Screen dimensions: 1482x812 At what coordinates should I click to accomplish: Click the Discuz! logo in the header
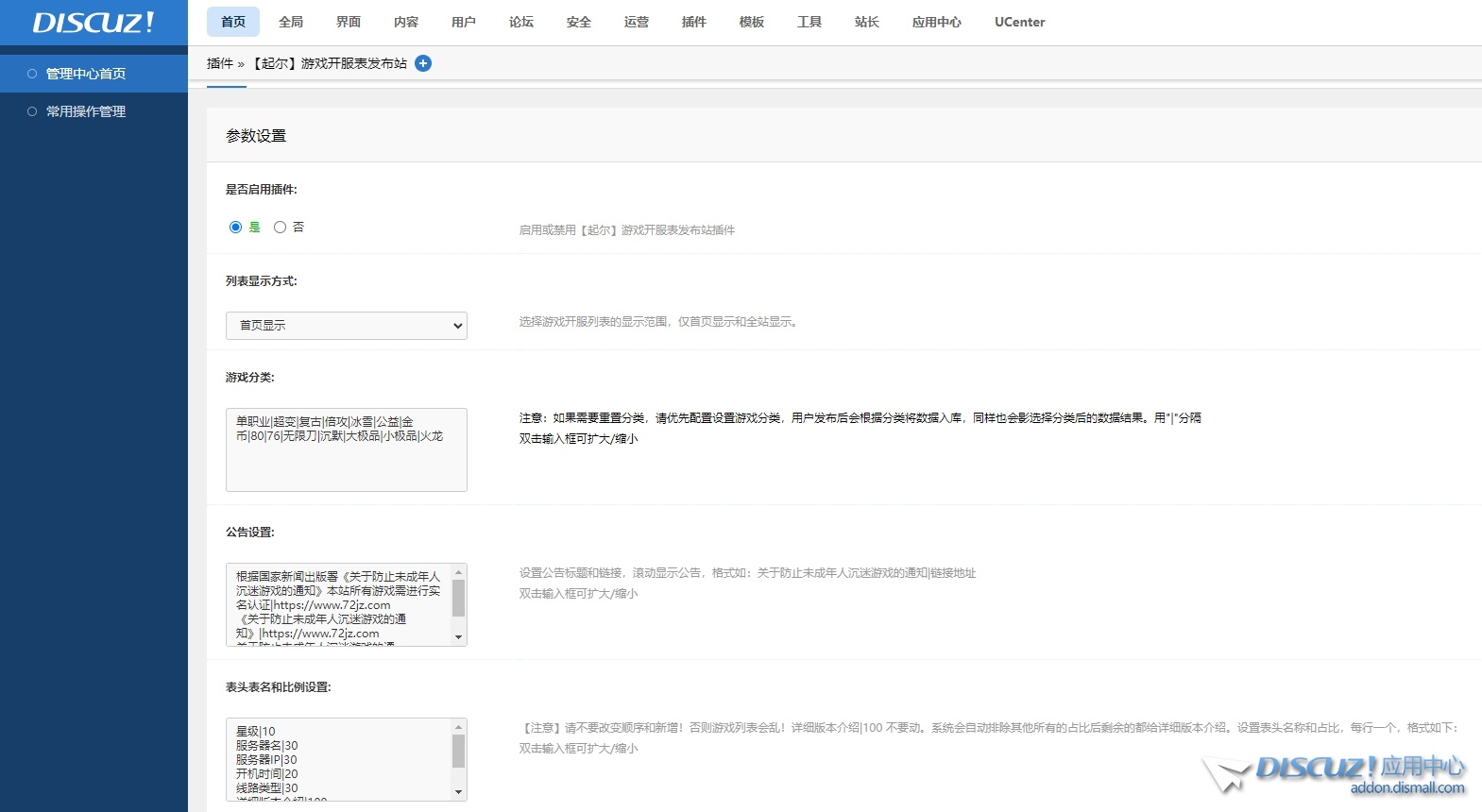pyautogui.click(x=94, y=23)
